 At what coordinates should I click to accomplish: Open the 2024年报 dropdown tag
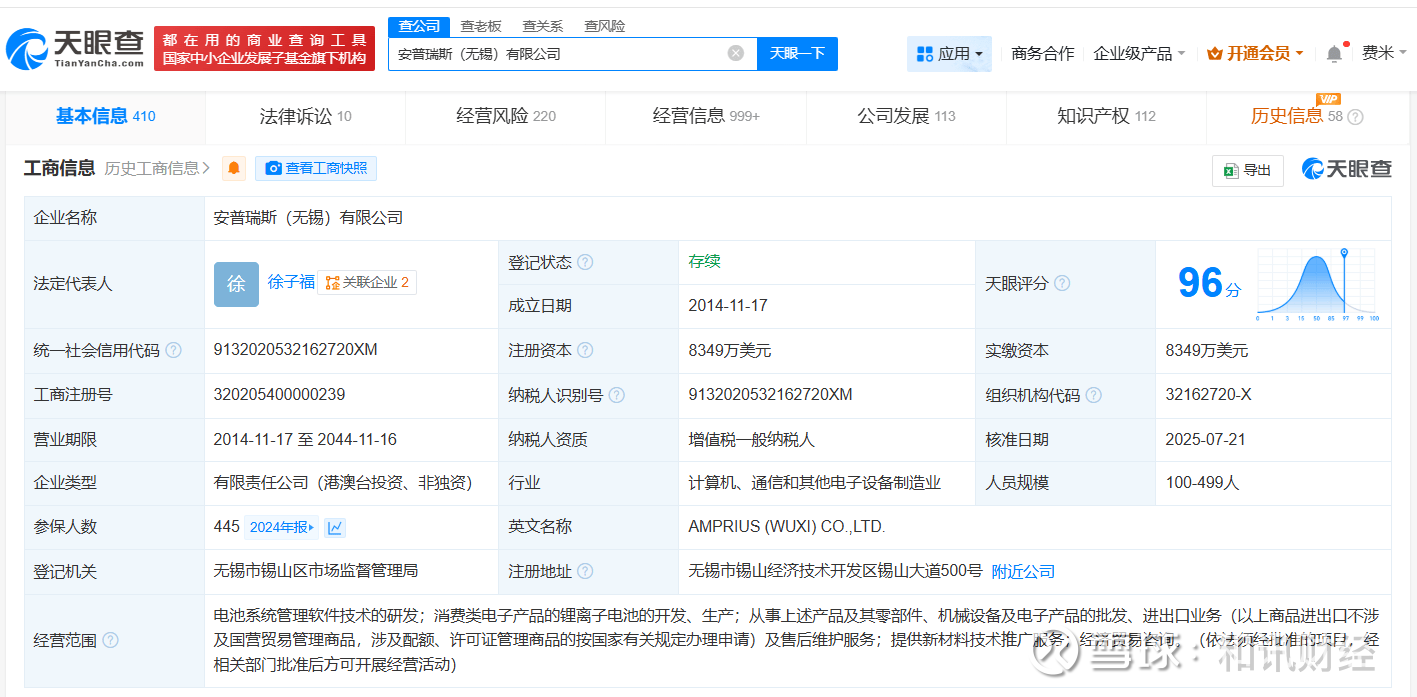(x=282, y=527)
